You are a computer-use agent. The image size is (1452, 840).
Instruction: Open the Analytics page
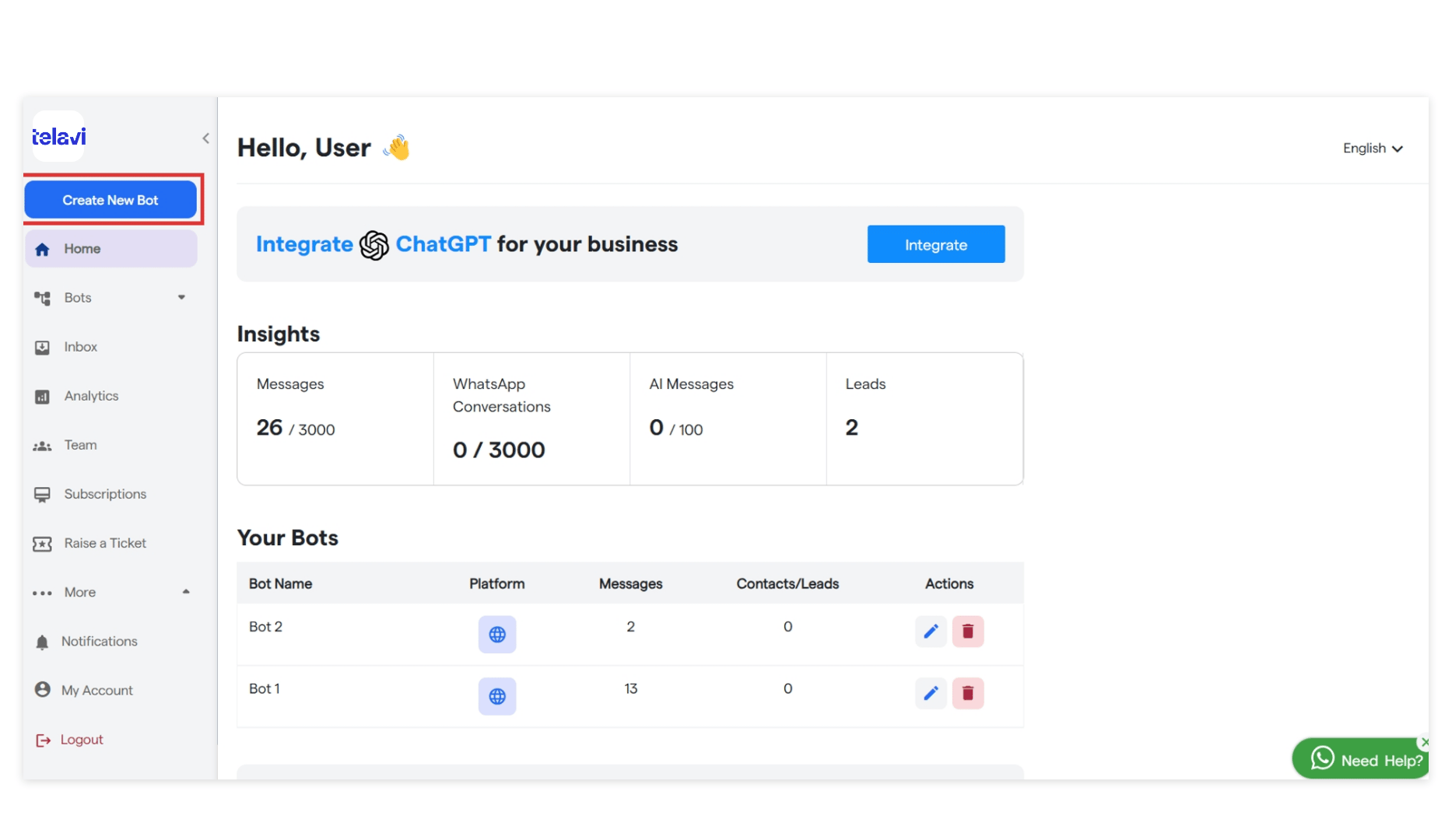91,396
